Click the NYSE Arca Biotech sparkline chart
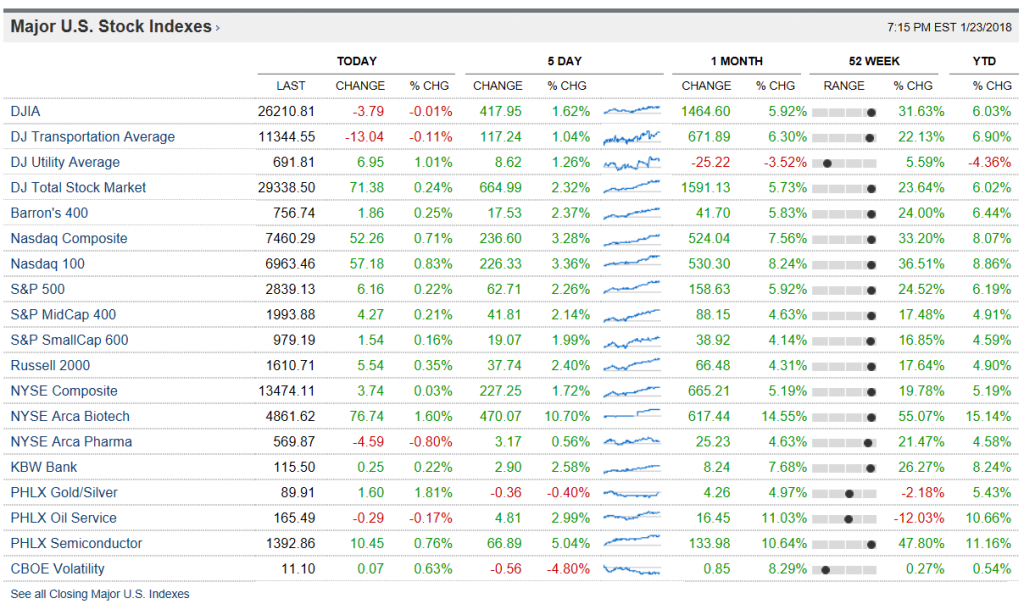The width and height of the screenshot is (1024, 615). 632,416
